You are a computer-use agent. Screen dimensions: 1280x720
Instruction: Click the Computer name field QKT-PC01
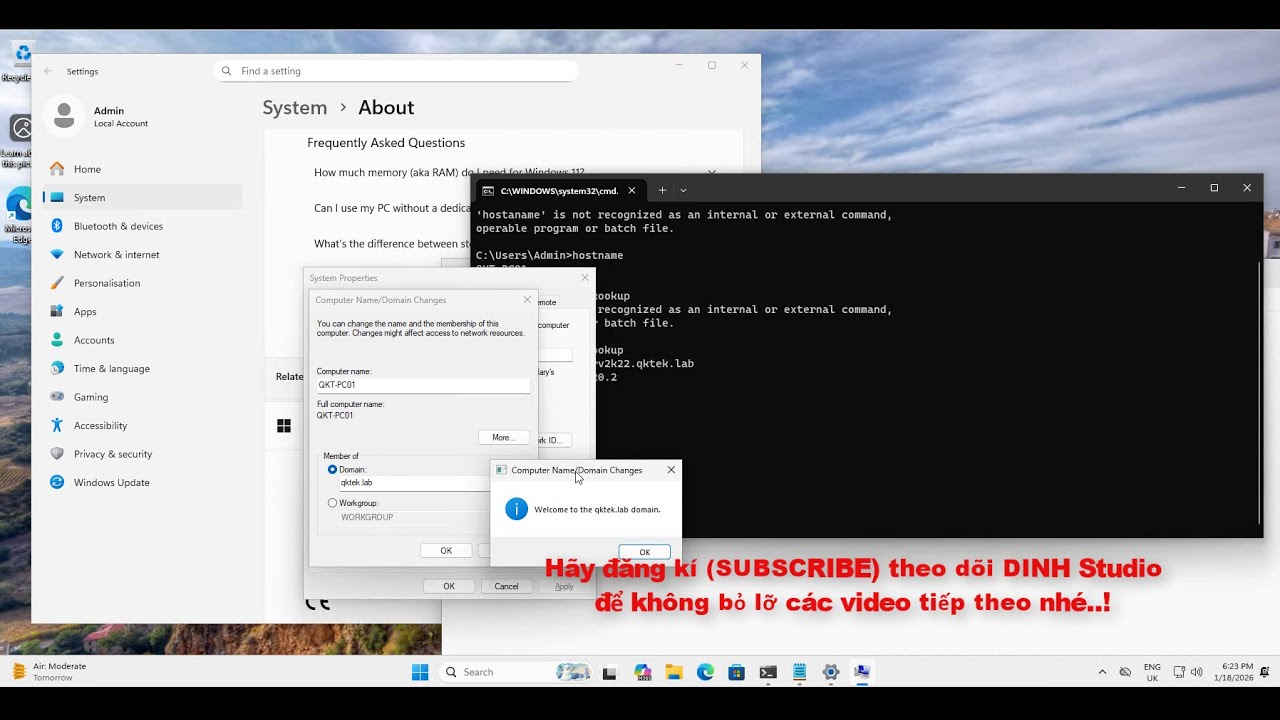[x=423, y=385]
